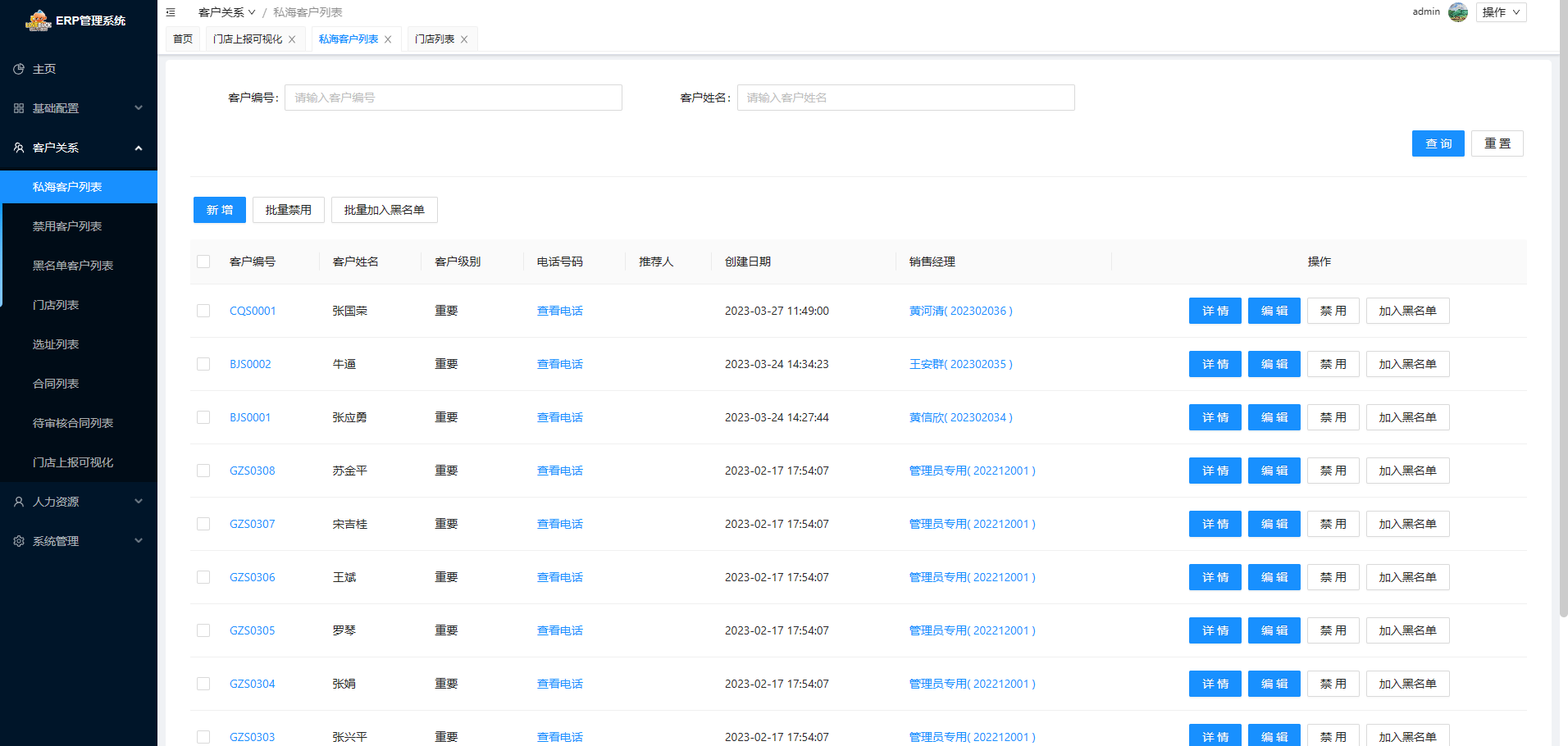Select all rows with header checkbox
Screen dimensions: 1568x746
pos(203,262)
